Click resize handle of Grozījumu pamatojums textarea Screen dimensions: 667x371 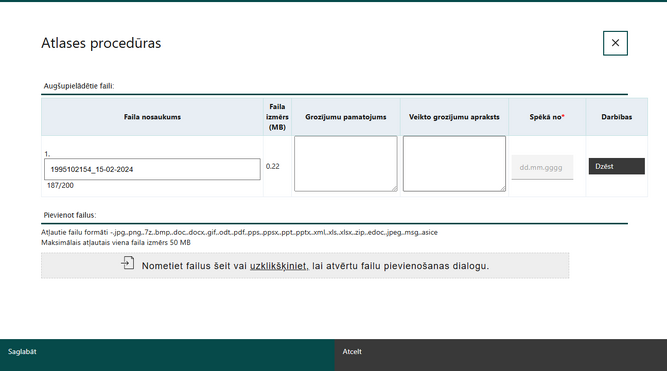click(x=394, y=188)
